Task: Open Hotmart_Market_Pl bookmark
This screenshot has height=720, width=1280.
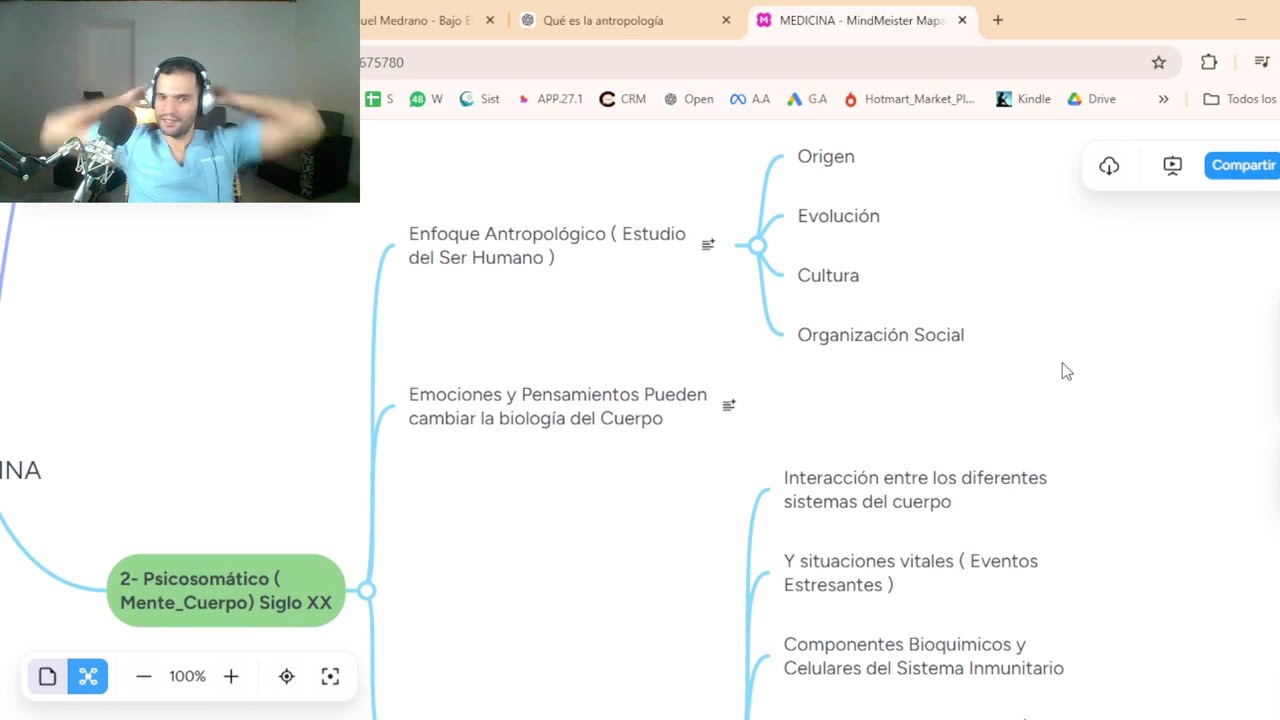Action: (909, 99)
